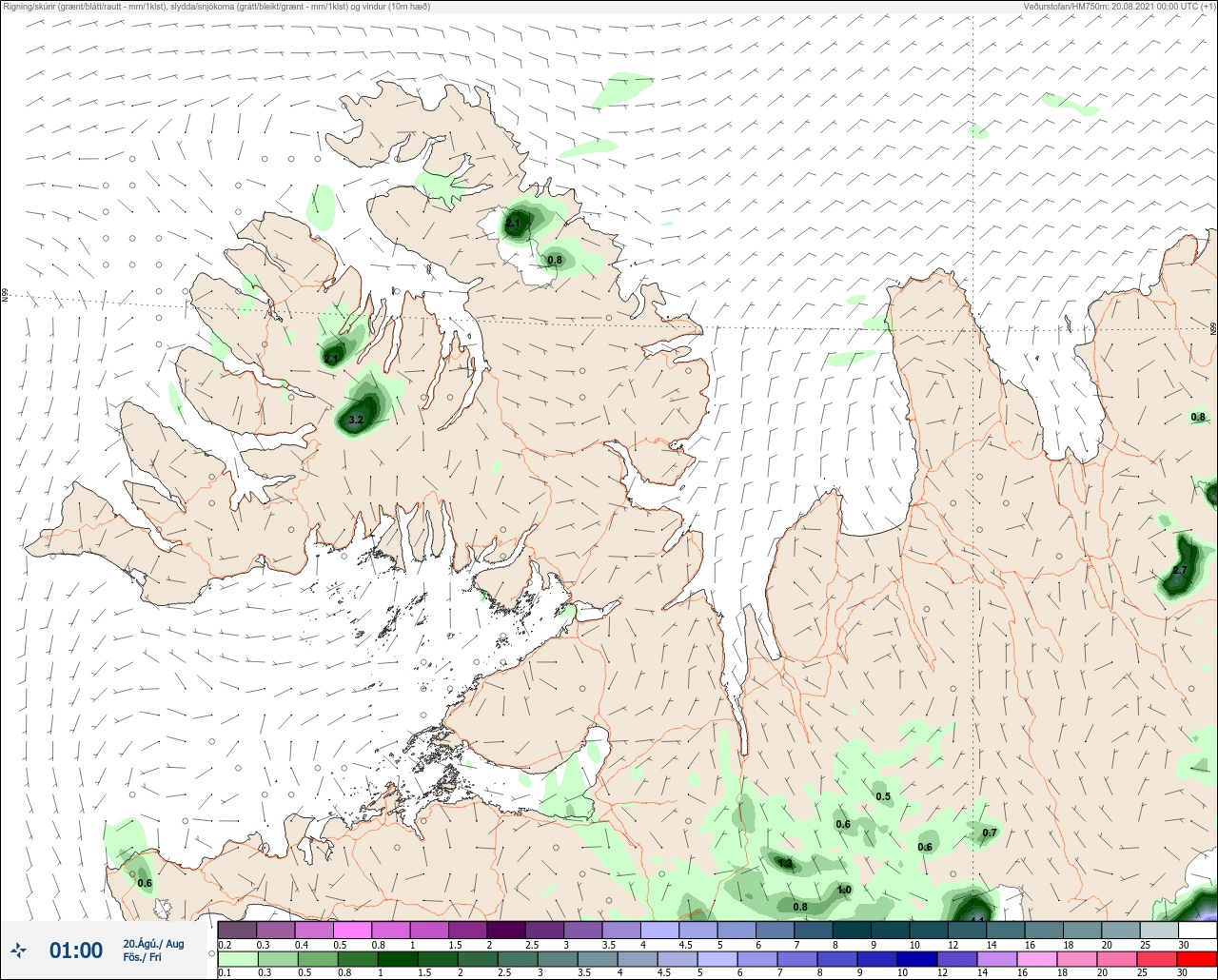Click the date label '20.Ágú./ Aug'
This screenshot has width=1218, height=980.
pos(153,944)
